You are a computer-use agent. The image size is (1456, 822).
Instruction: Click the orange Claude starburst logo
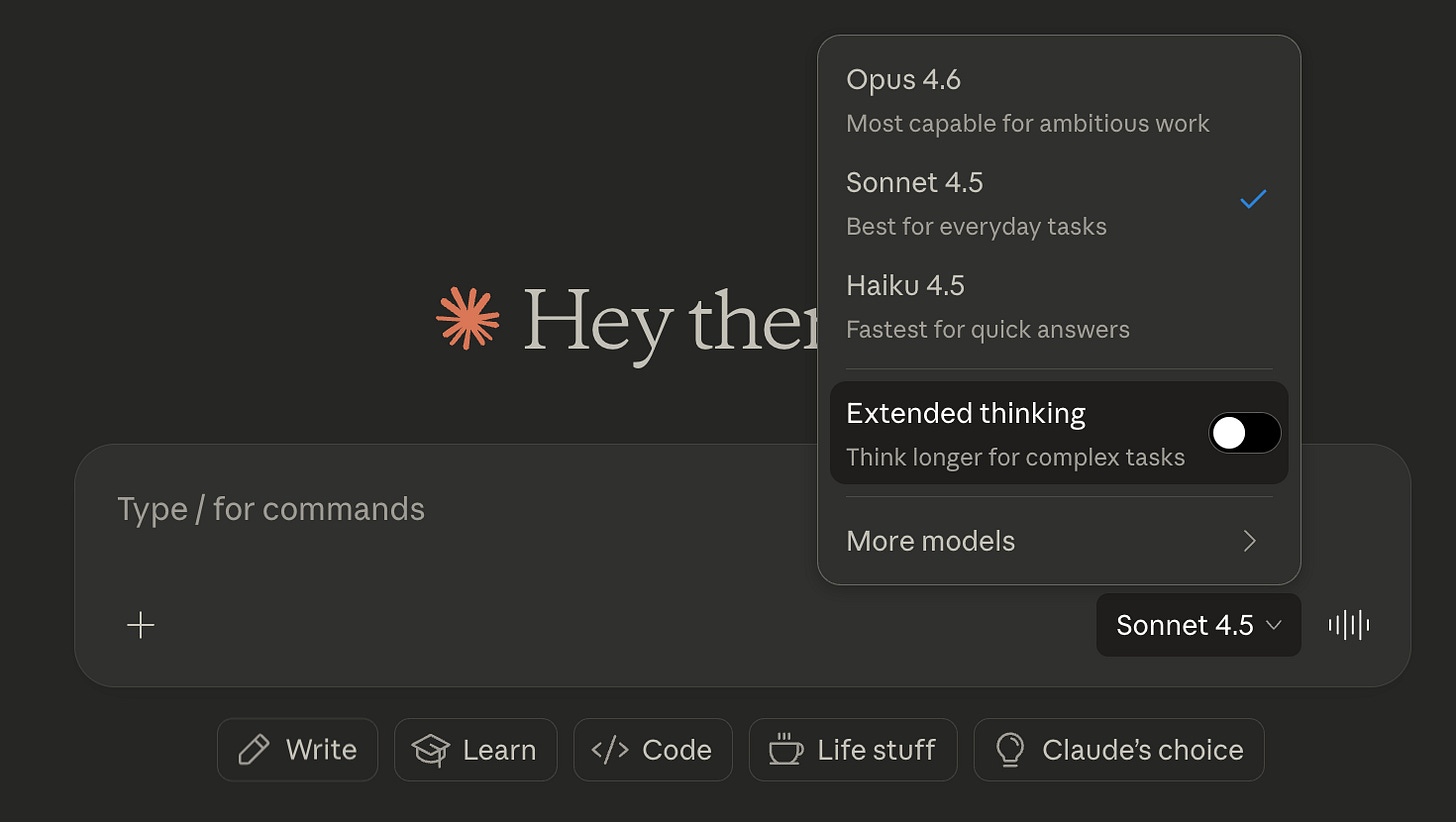[x=468, y=318]
